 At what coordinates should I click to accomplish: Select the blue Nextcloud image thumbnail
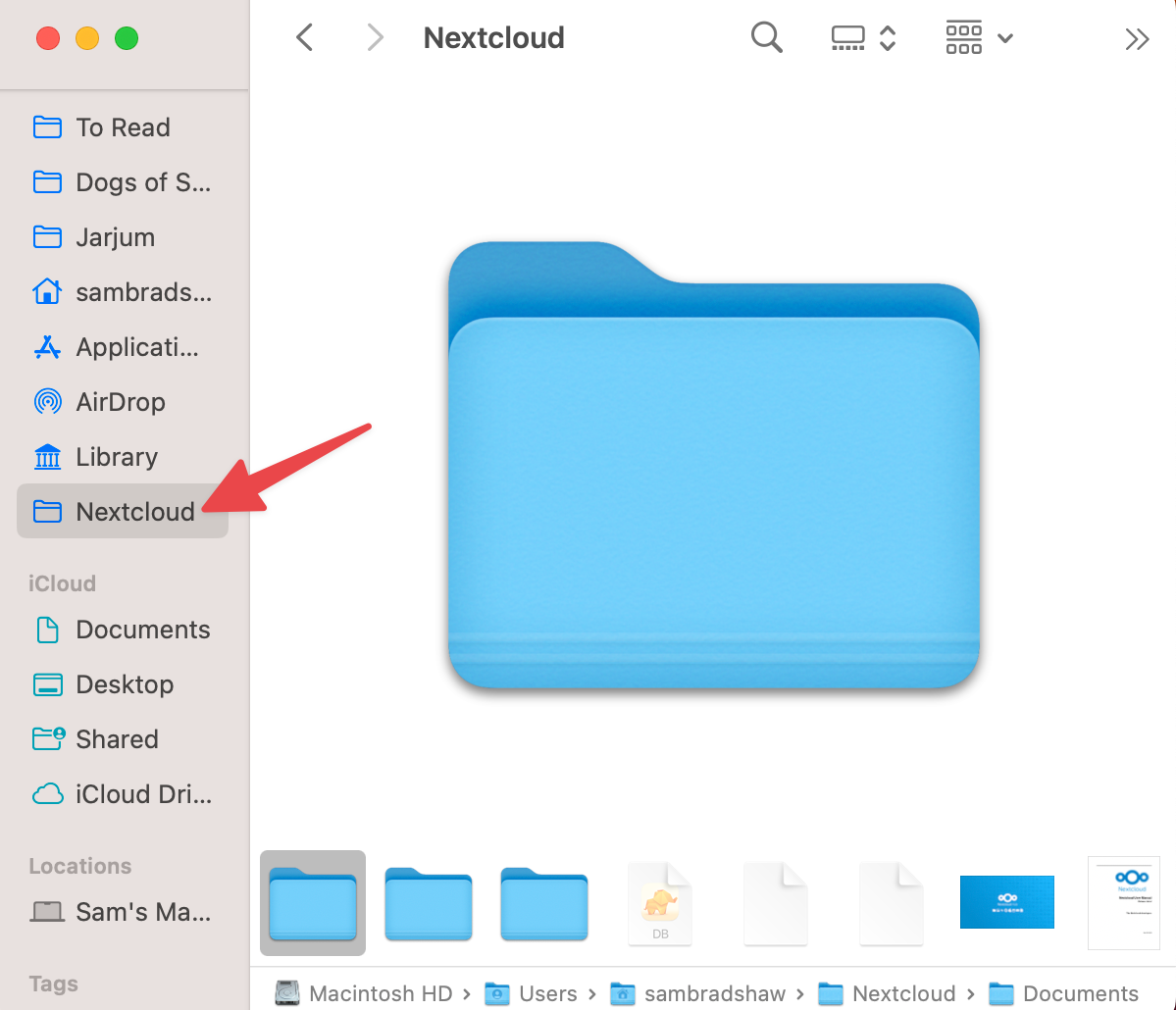pos(1007,901)
